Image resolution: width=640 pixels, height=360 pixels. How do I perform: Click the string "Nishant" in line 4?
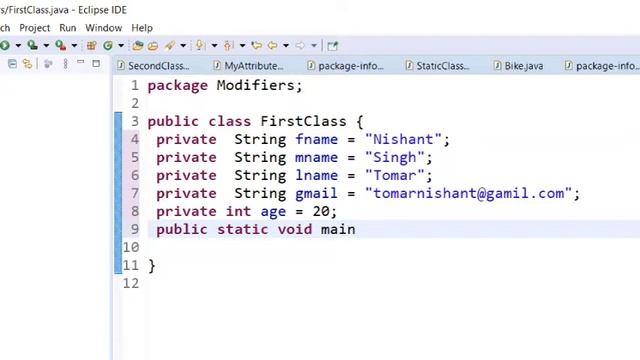point(403,139)
